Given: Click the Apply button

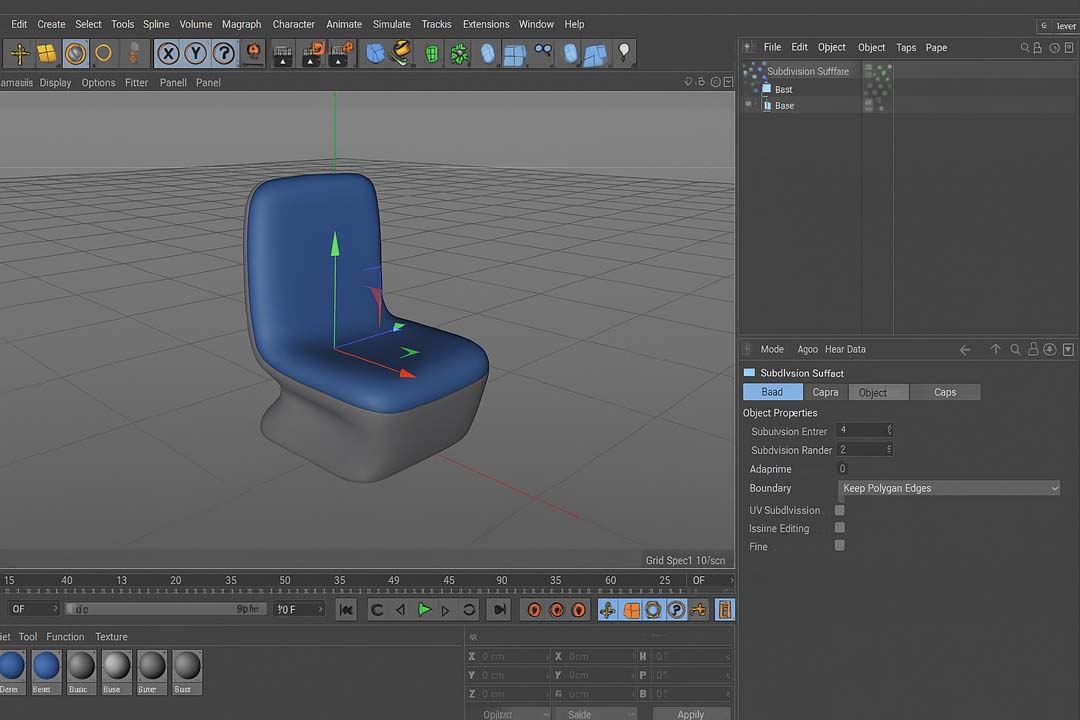Looking at the screenshot, I should pos(690,714).
